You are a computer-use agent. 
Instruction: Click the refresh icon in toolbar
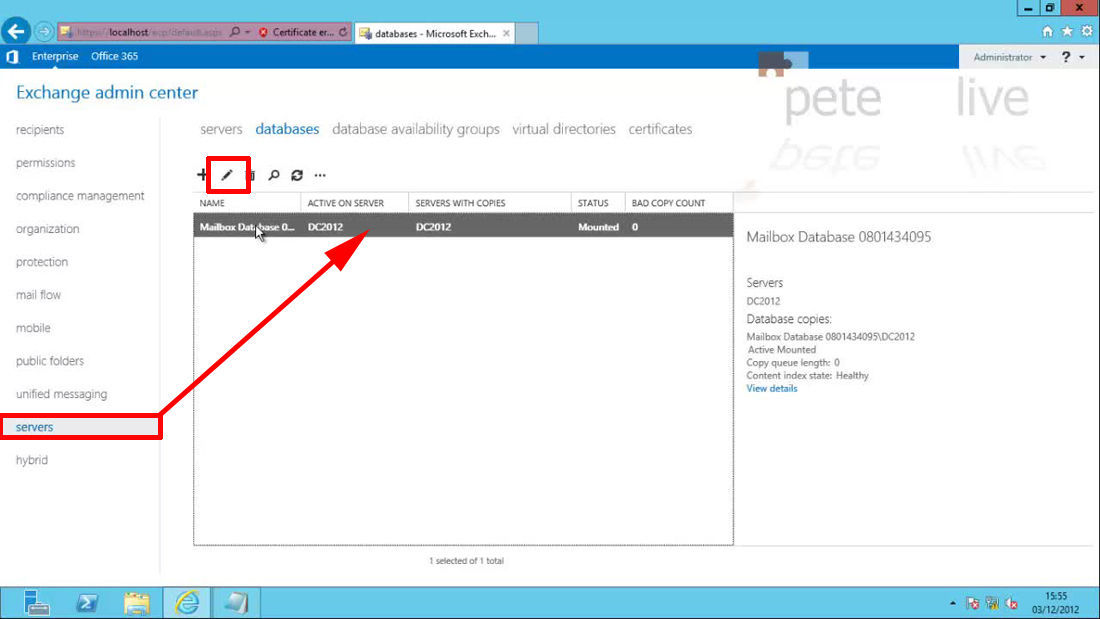297,175
